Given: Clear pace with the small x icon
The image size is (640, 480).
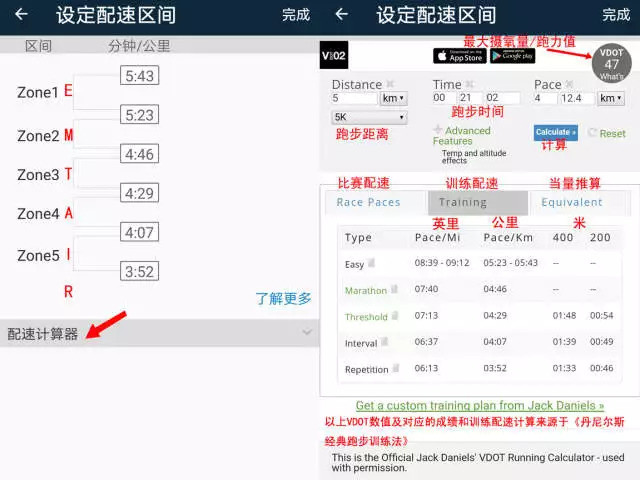Looking at the screenshot, I should tap(569, 84).
